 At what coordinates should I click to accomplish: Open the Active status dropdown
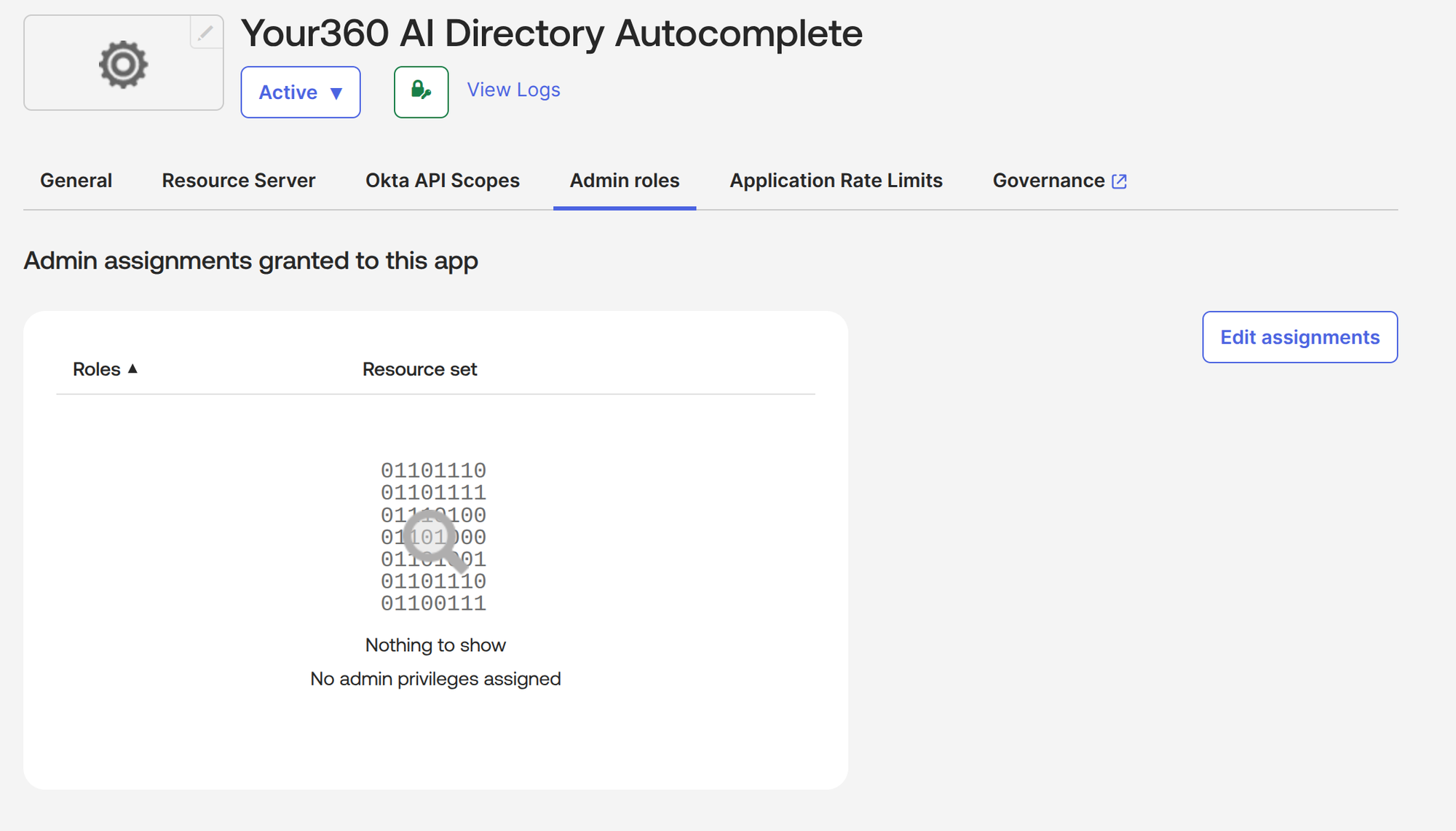pos(301,92)
